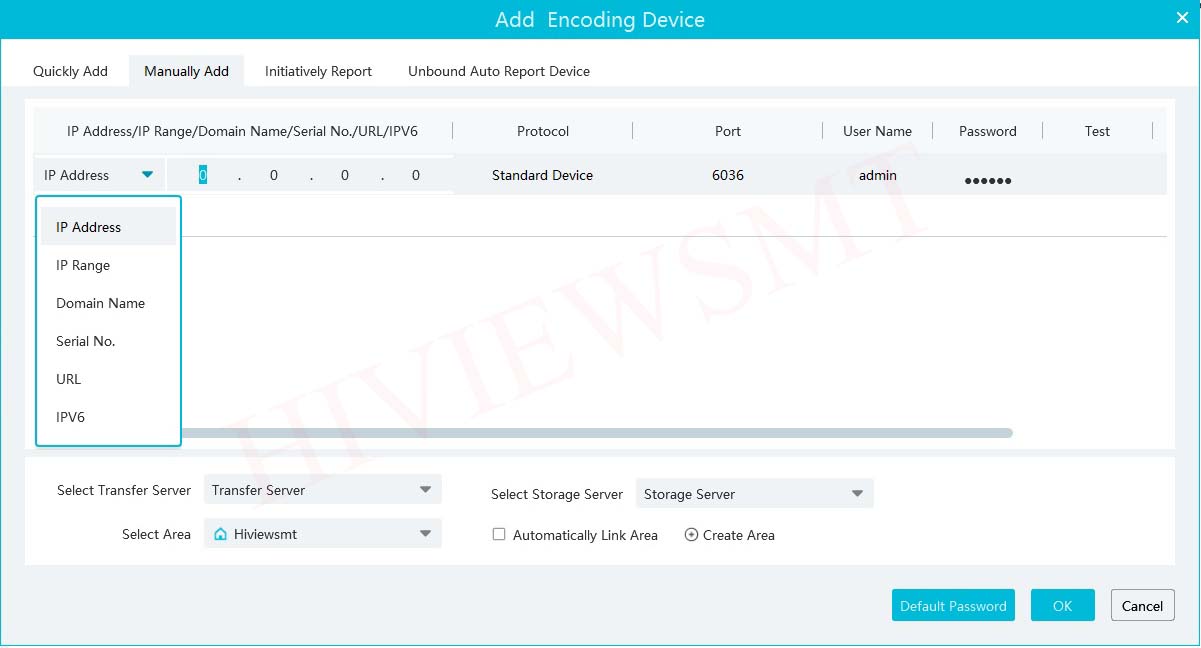Choose IPV6 from the address type list
The image size is (1201, 648).
70,417
